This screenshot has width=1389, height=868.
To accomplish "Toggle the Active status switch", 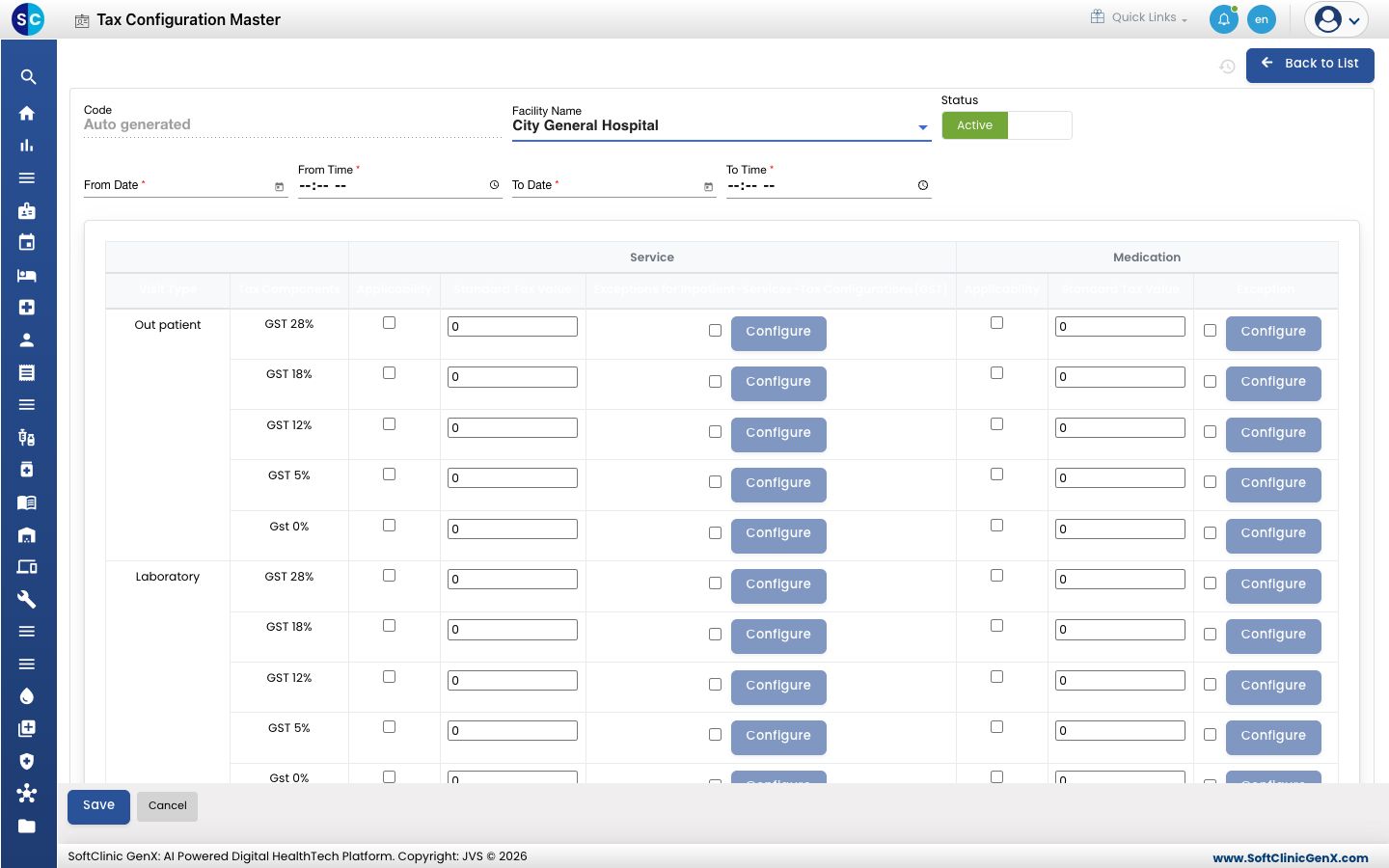I will click(x=1007, y=125).
